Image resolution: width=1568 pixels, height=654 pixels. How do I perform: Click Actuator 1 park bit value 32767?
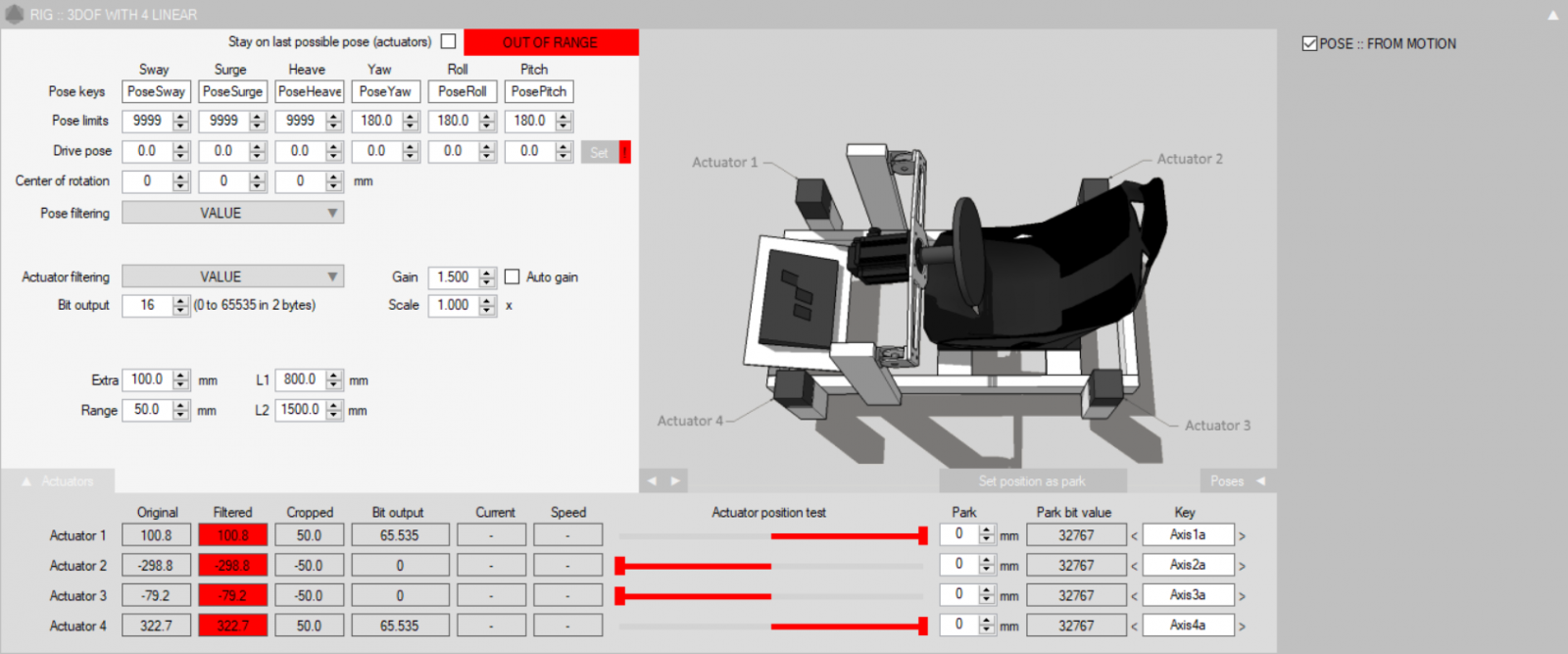pos(1076,535)
